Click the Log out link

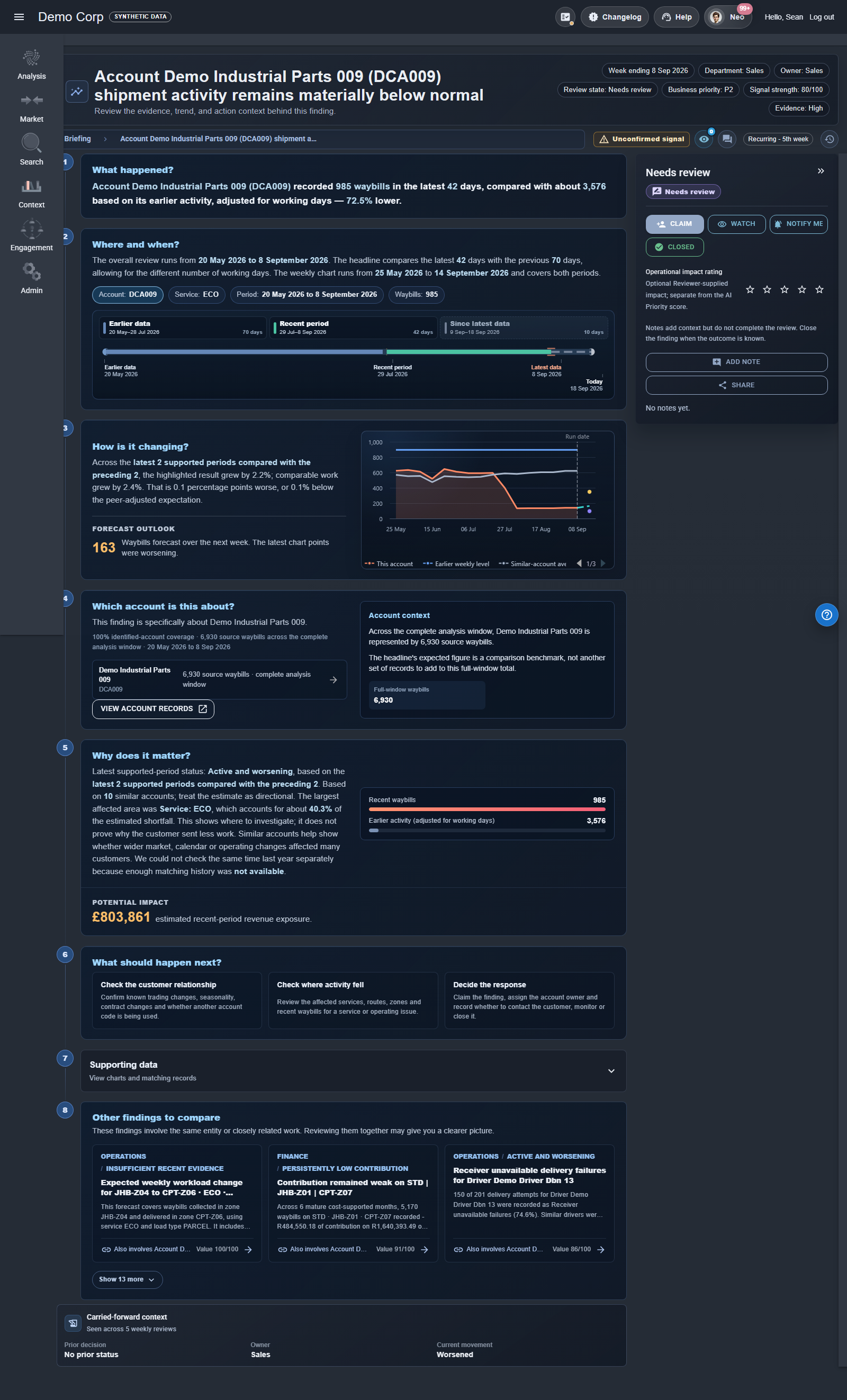[x=822, y=17]
